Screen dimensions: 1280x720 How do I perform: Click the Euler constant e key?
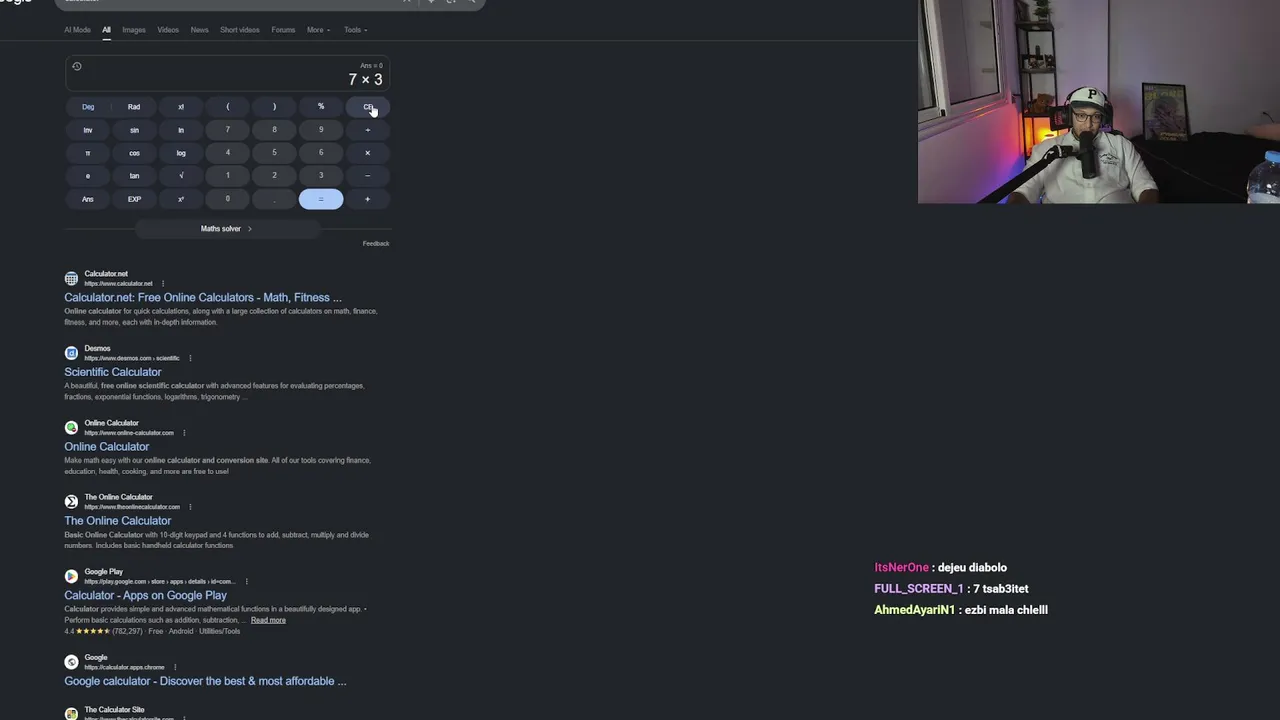point(88,176)
